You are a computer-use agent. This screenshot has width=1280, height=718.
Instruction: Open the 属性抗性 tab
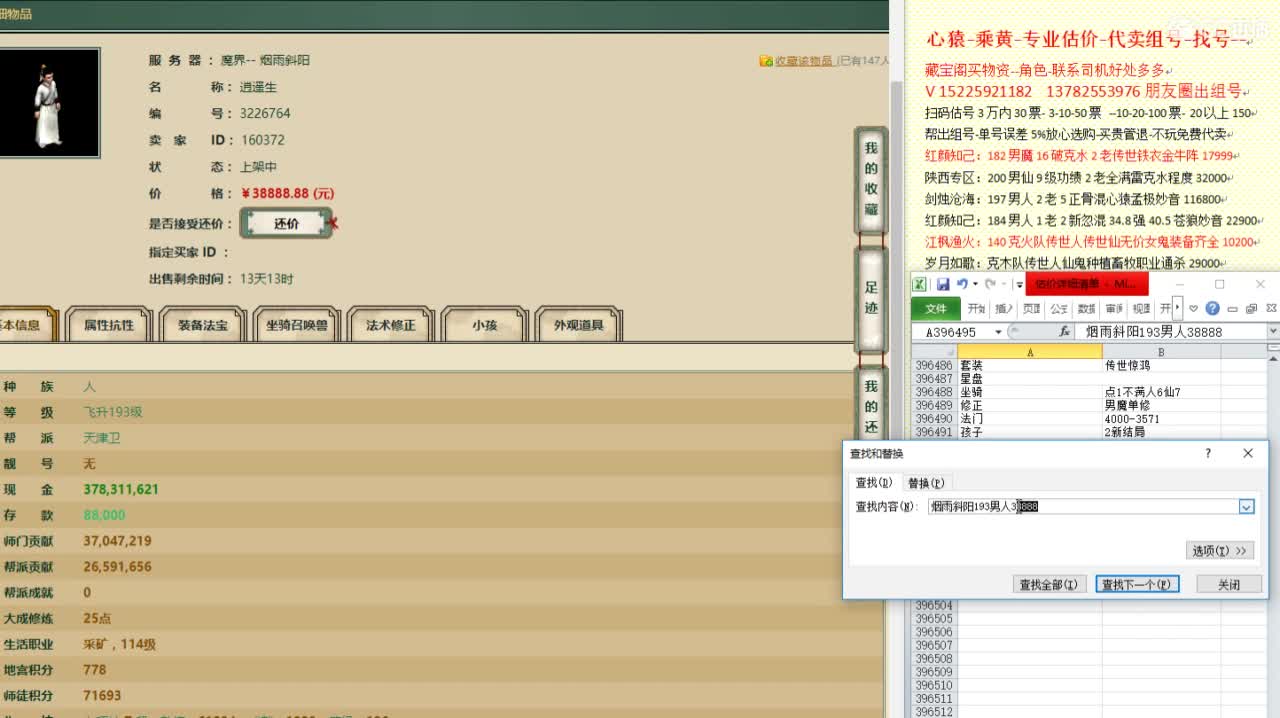click(x=108, y=325)
